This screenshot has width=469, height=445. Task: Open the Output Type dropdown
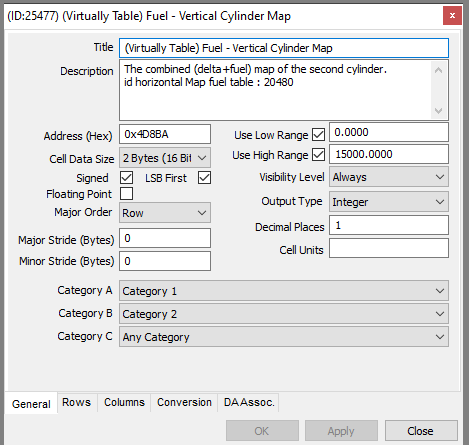point(389,202)
